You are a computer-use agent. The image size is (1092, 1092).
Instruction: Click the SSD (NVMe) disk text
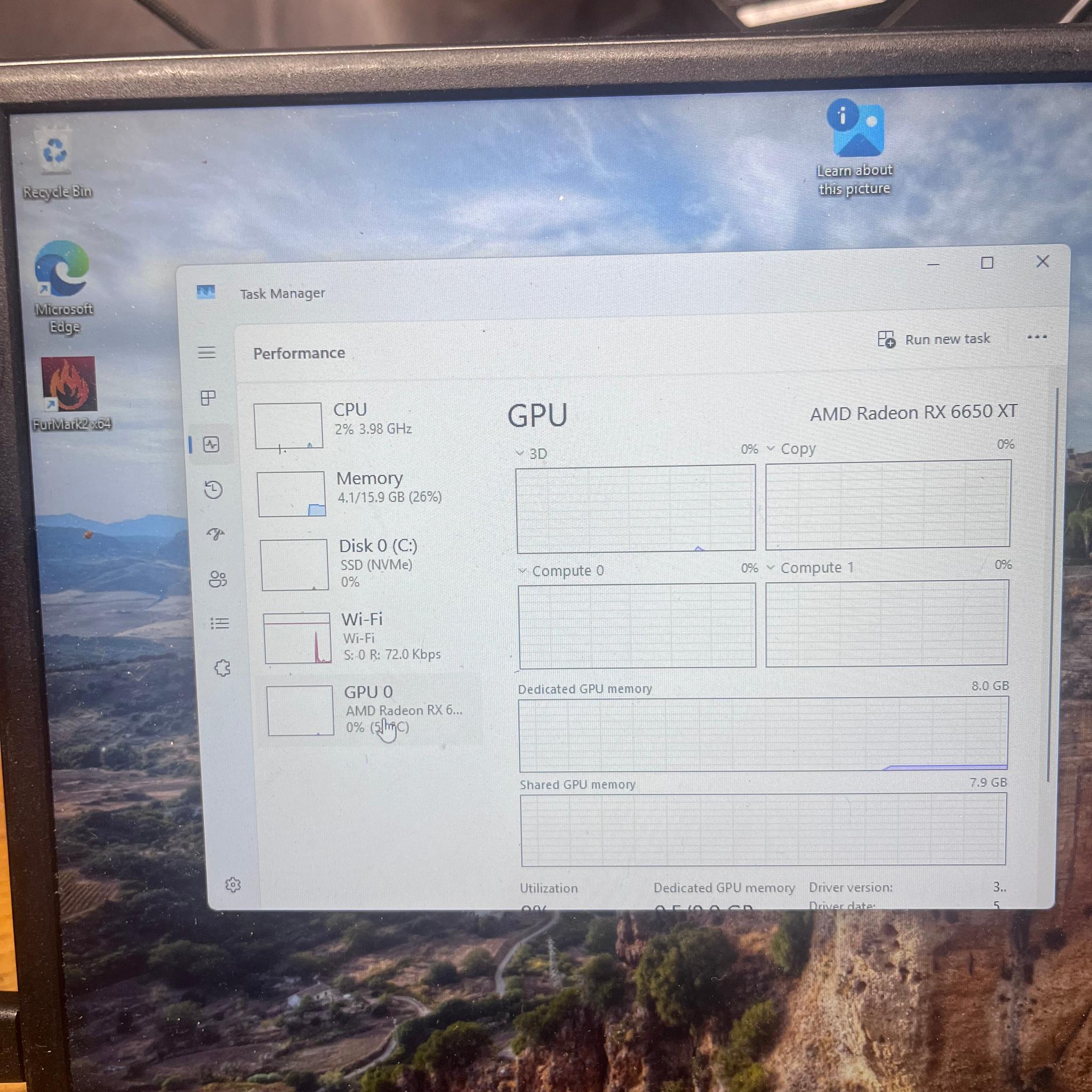[x=376, y=565]
